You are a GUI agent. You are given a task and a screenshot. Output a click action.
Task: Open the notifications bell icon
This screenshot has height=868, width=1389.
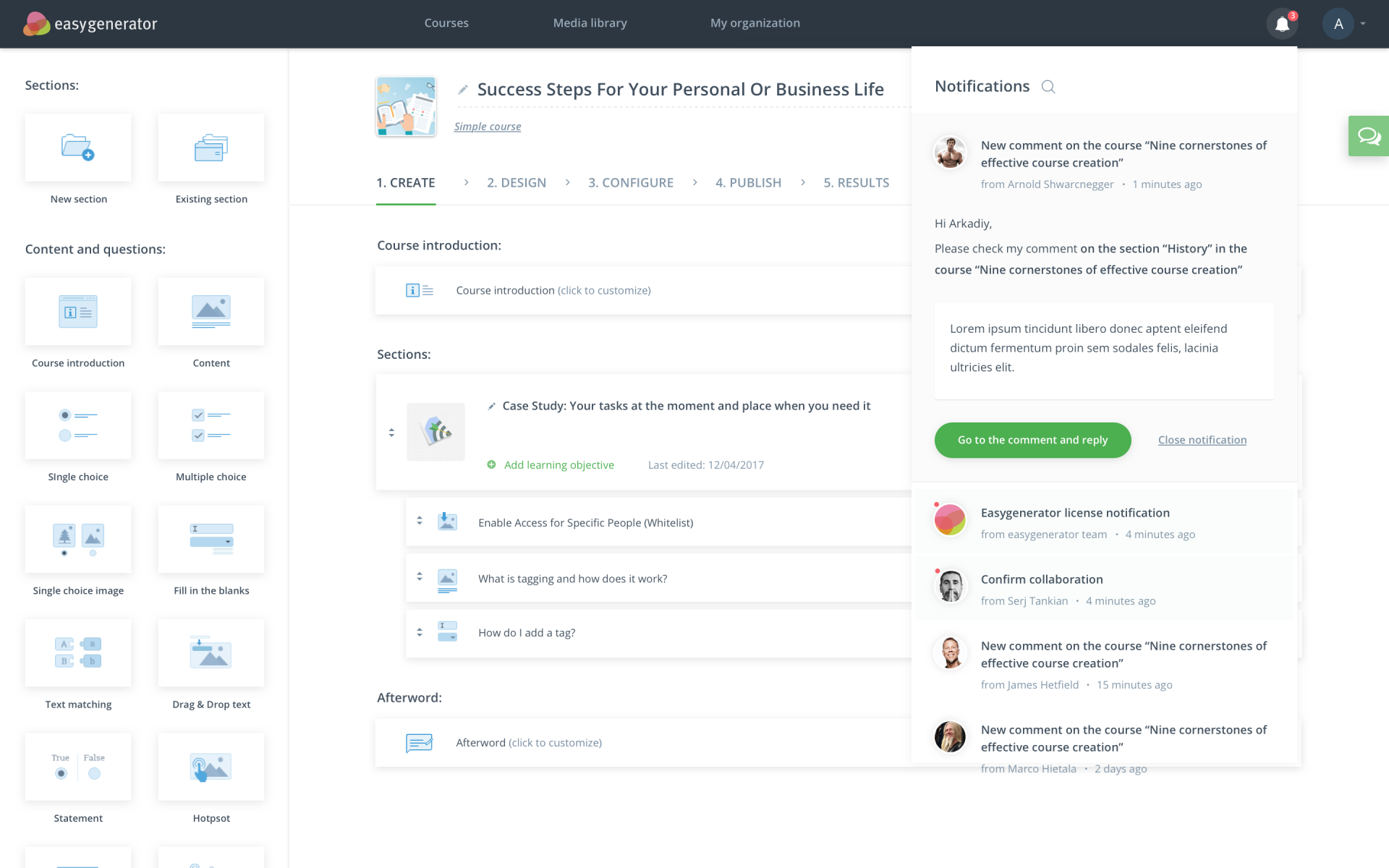(1282, 24)
